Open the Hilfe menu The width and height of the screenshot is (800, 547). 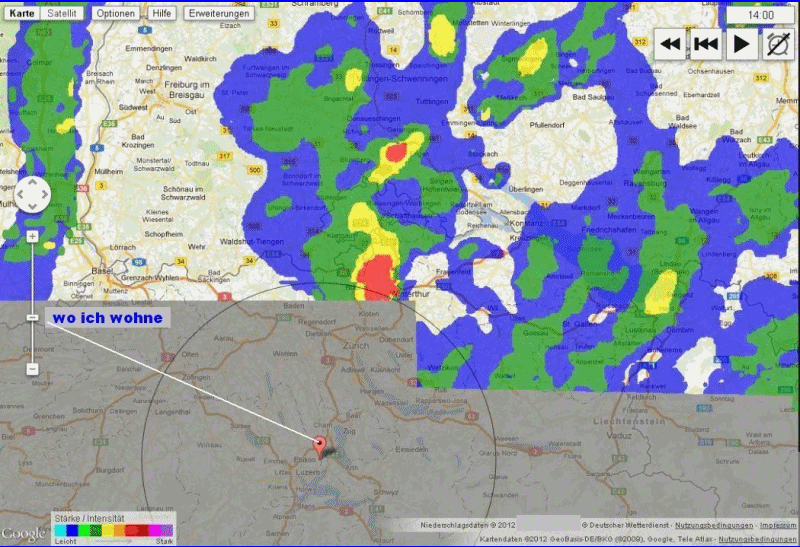click(162, 14)
